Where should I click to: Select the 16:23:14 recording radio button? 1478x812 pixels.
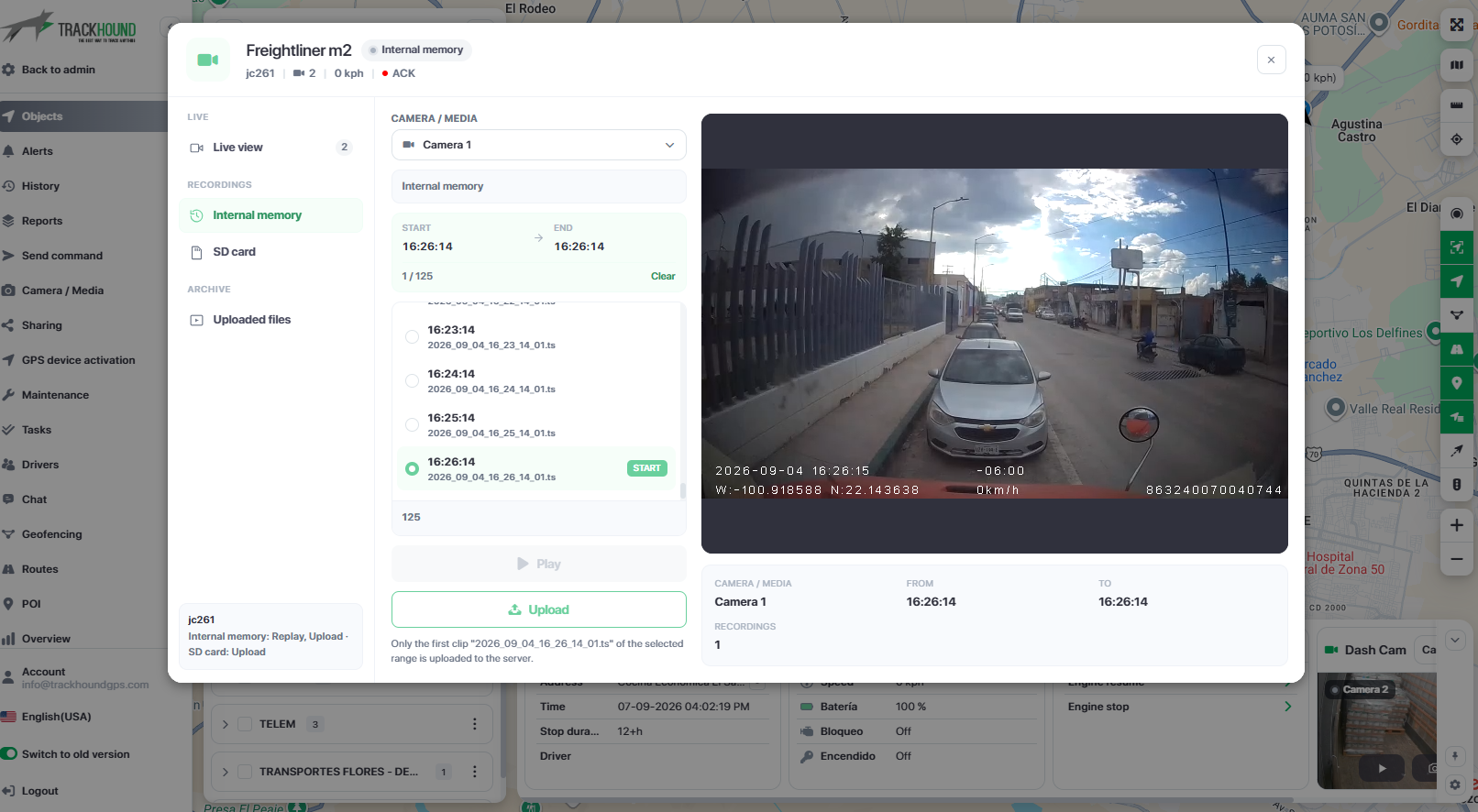tap(412, 337)
